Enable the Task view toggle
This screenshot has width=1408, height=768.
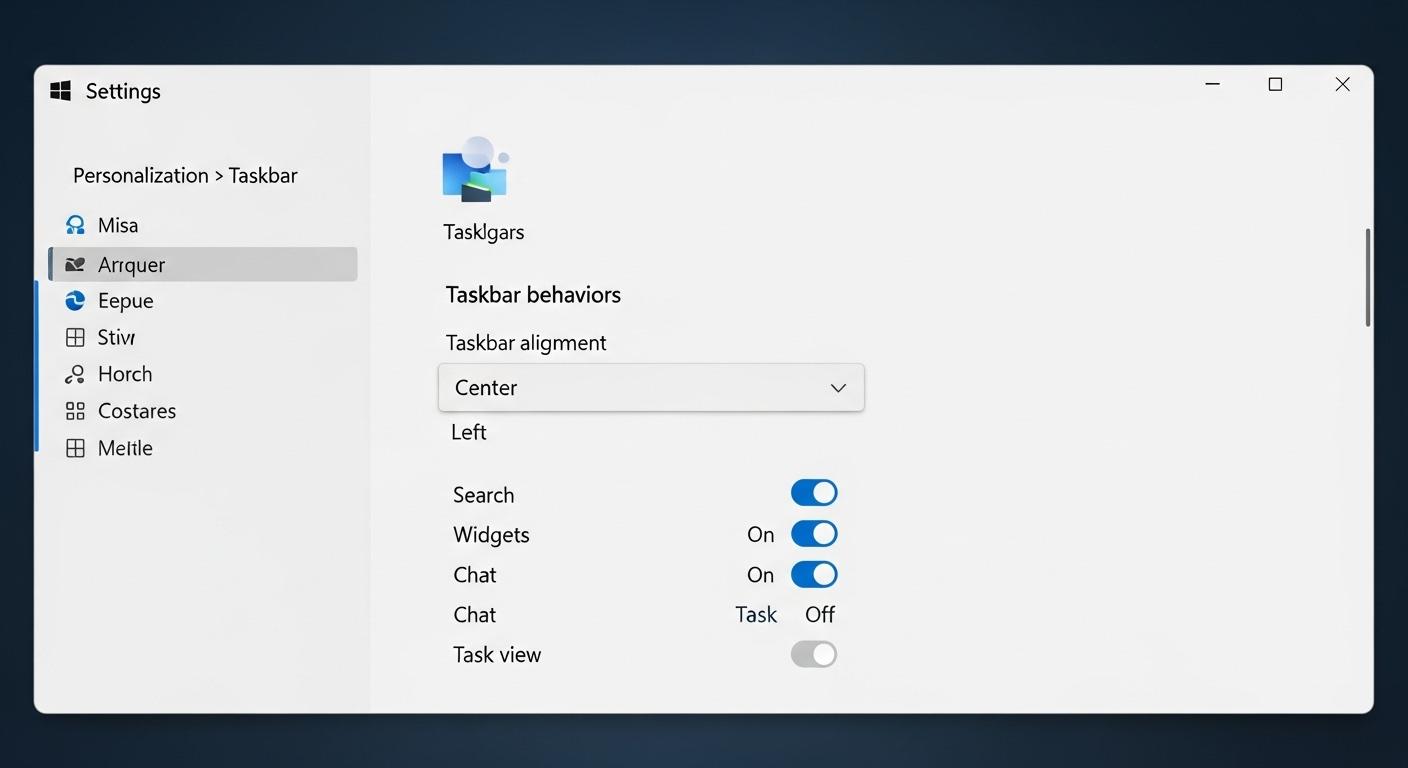814,654
